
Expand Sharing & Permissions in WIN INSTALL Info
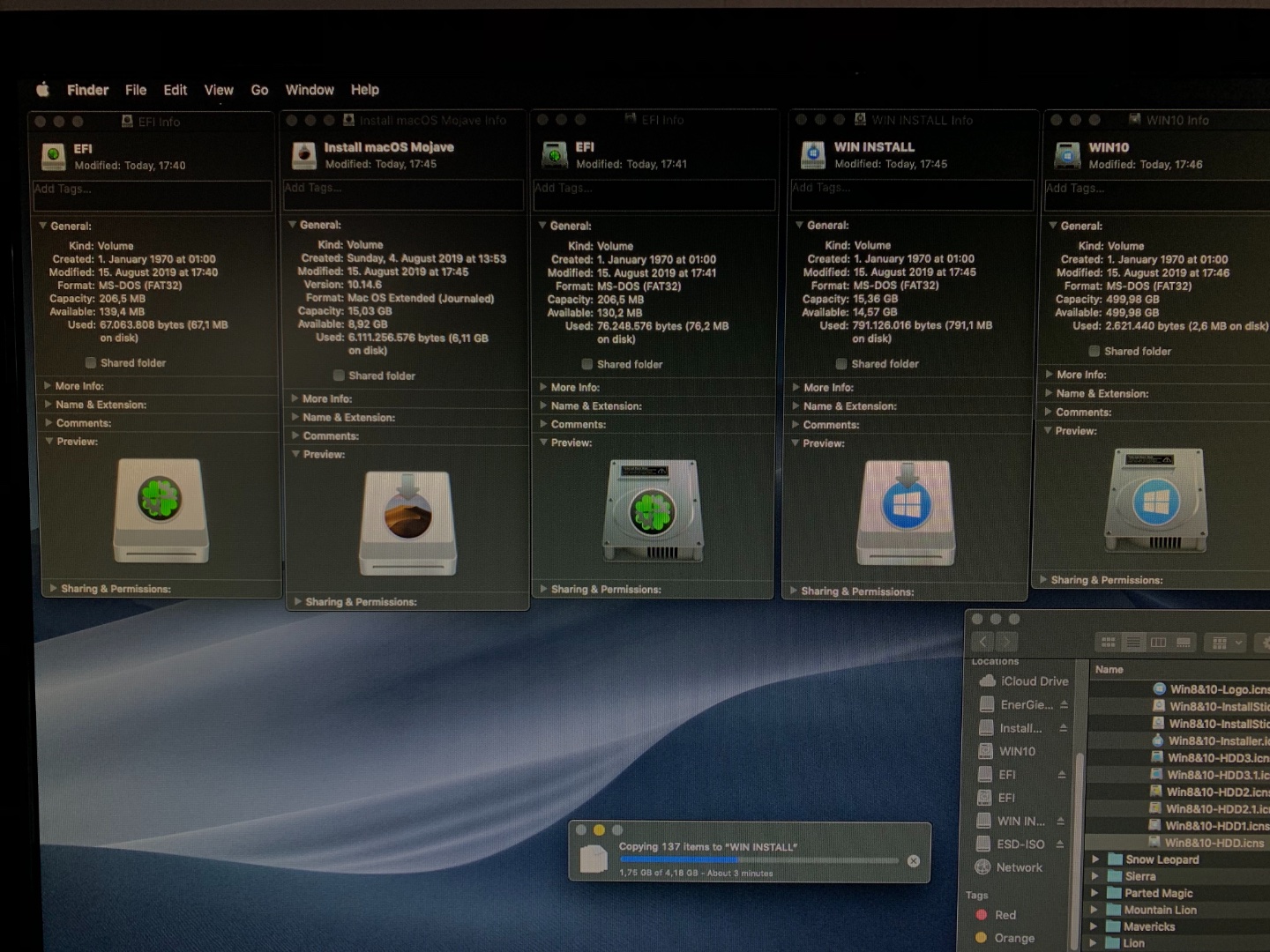click(x=794, y=591)
